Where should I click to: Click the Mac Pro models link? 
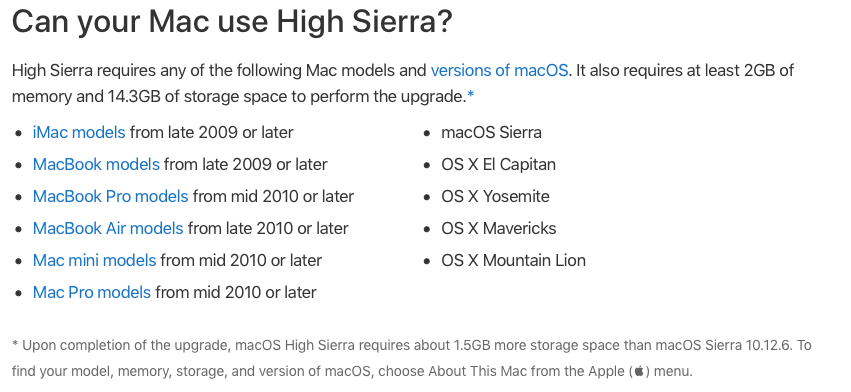pos(92,293)
